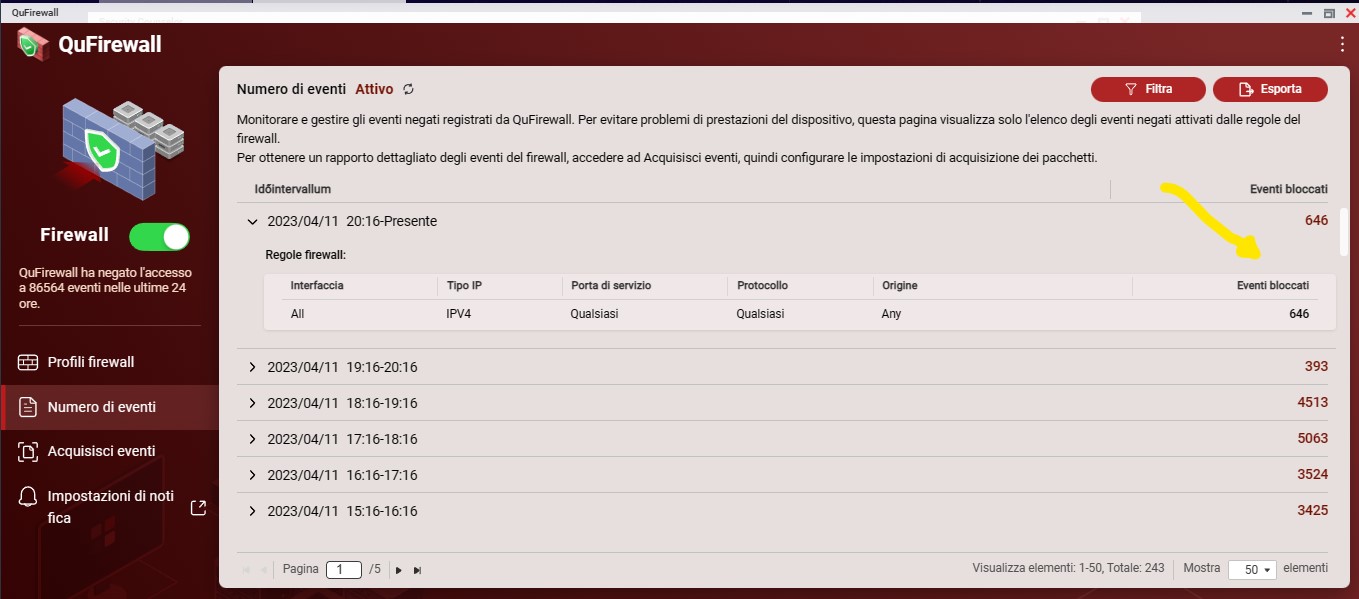Click the vertical scrollbar of events list

pos(1344,232)
